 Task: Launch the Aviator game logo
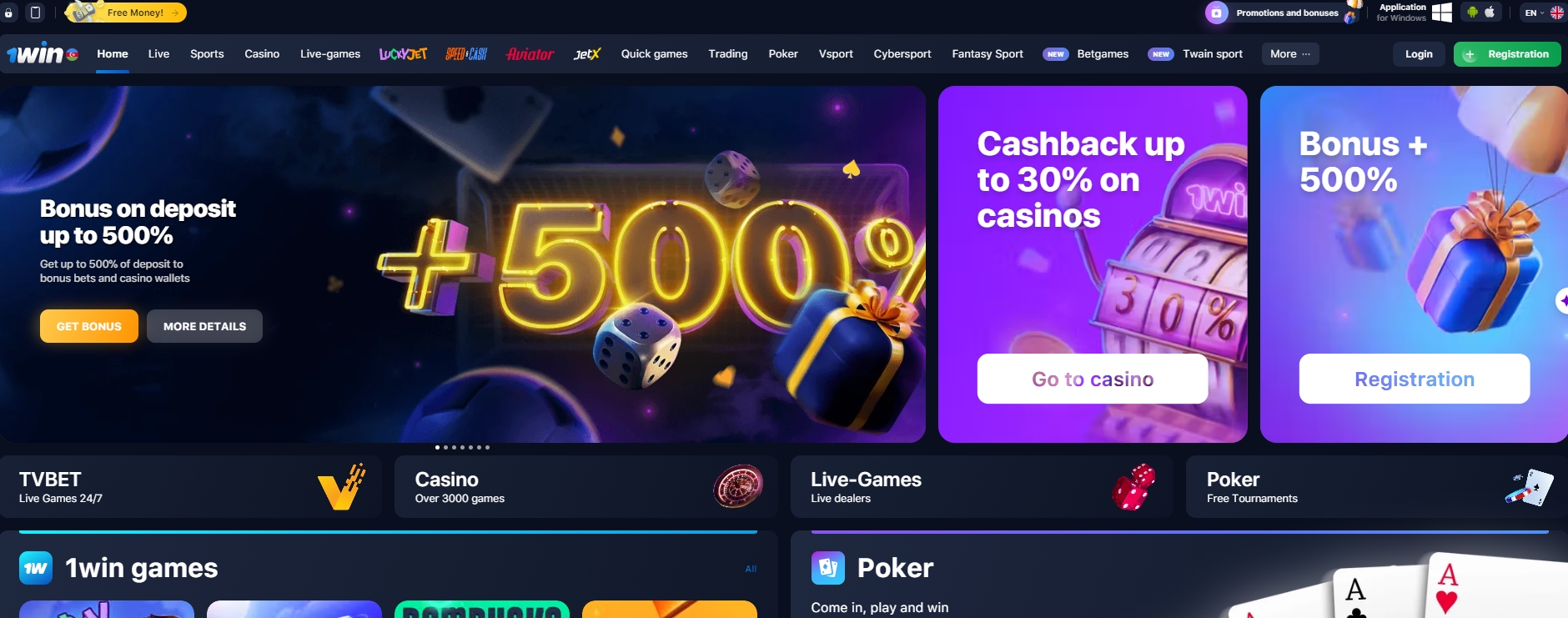pos(530,54)
